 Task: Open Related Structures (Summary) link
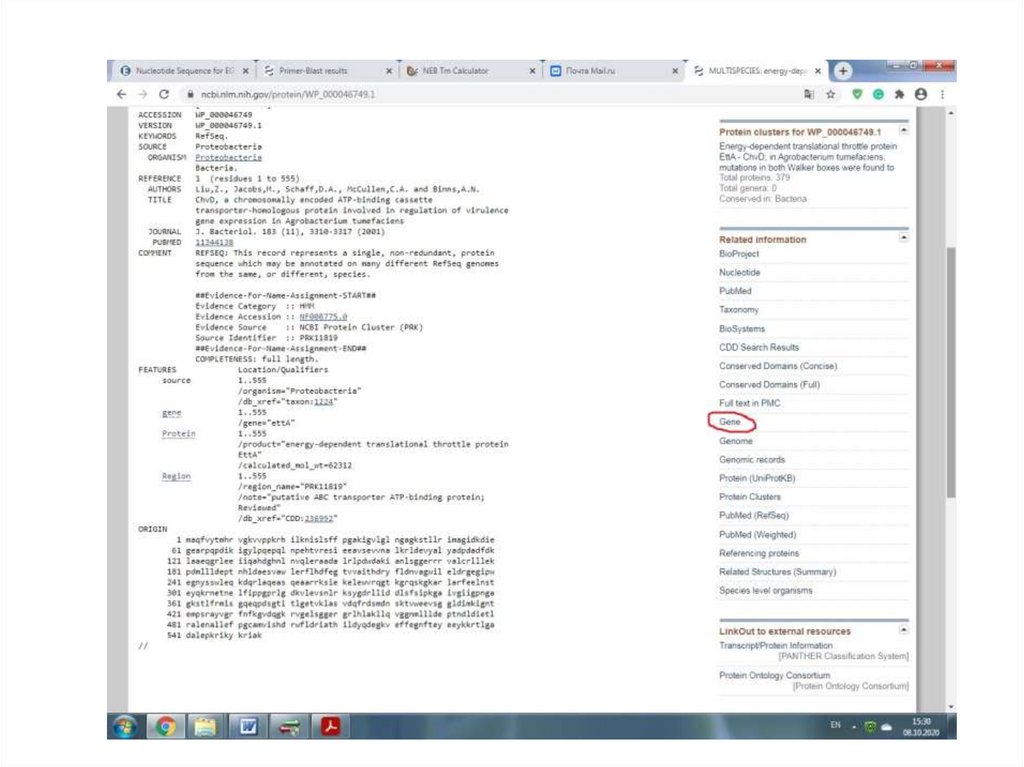click(777, 572)
